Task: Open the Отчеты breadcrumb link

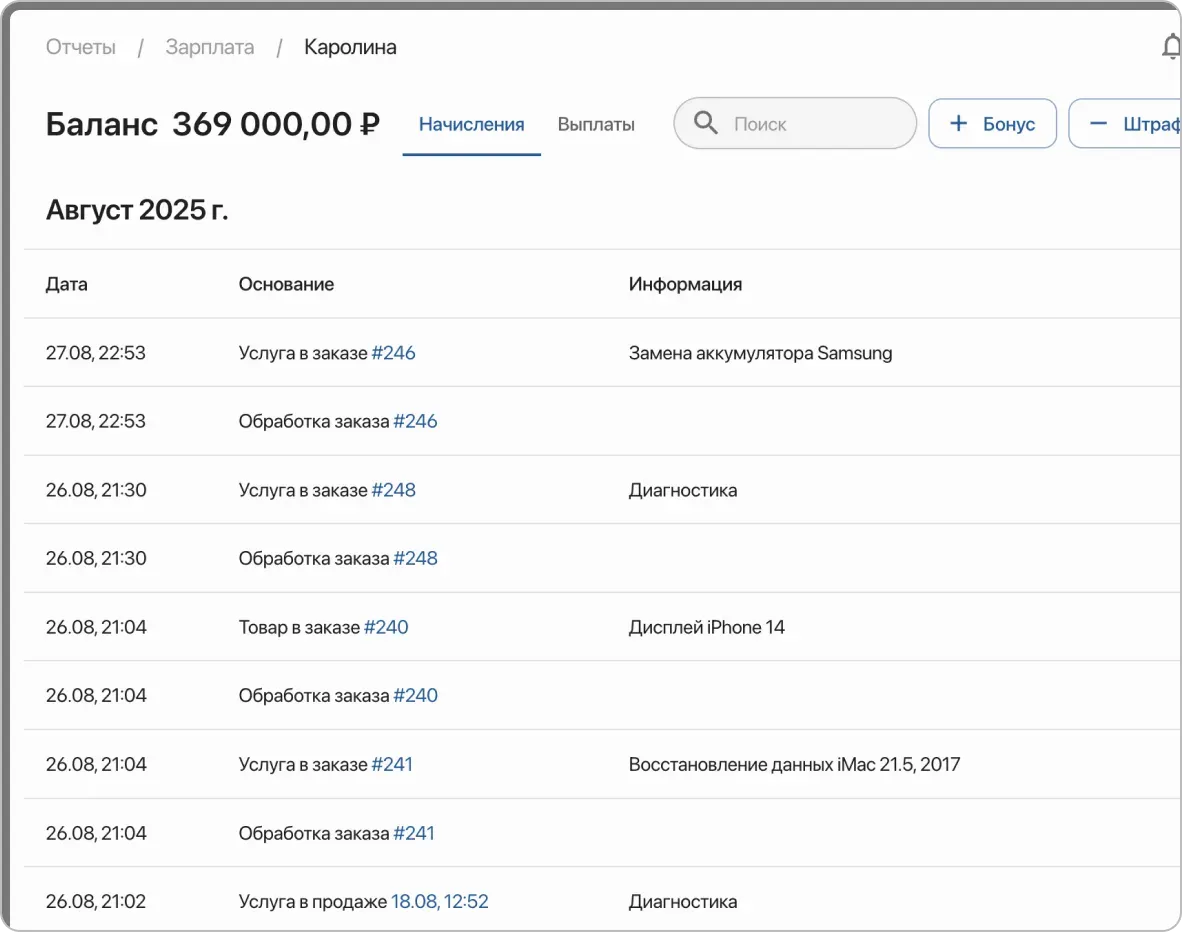Action: point(81,46)
